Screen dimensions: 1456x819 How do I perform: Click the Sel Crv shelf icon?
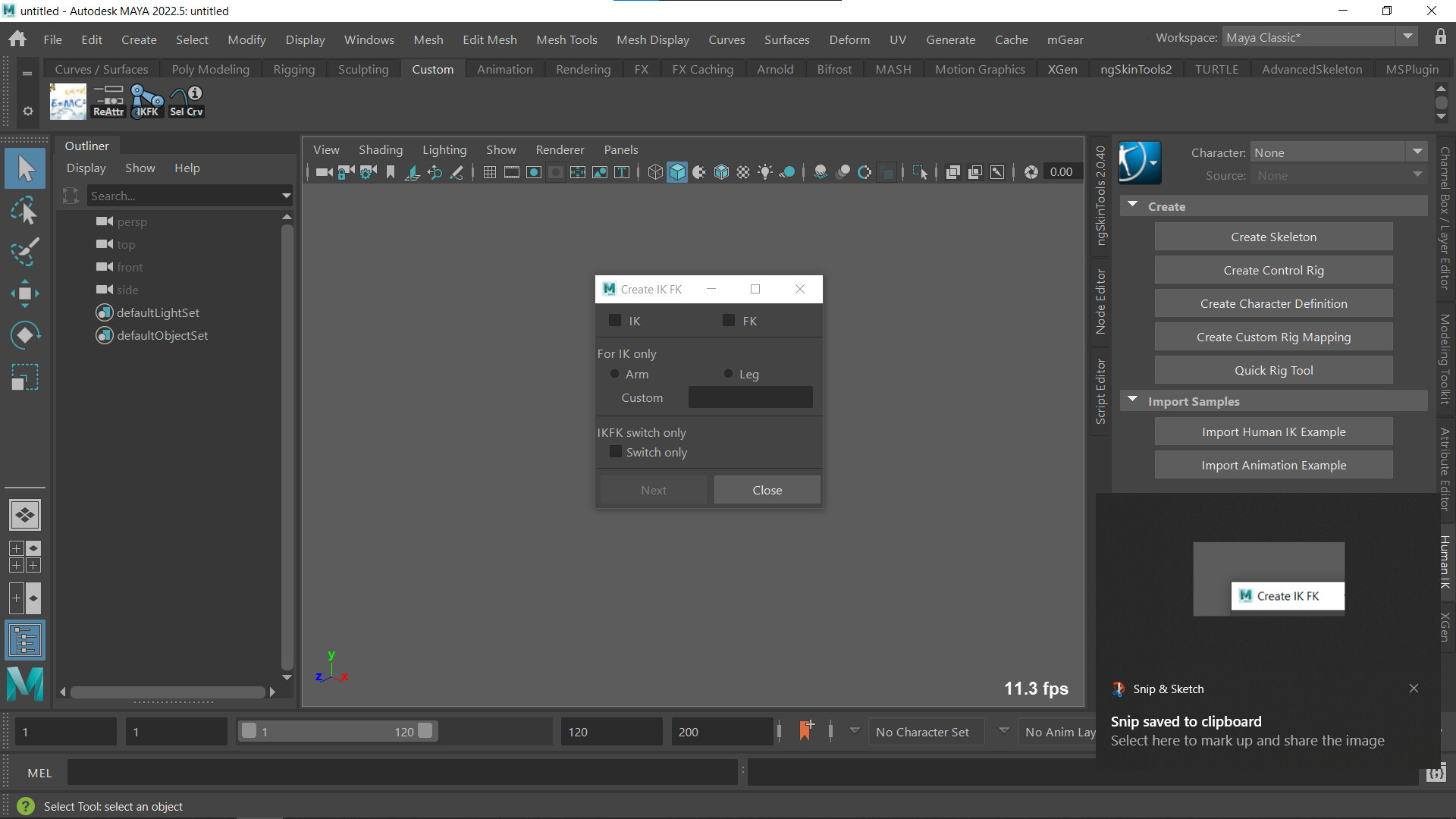[187, 101]
